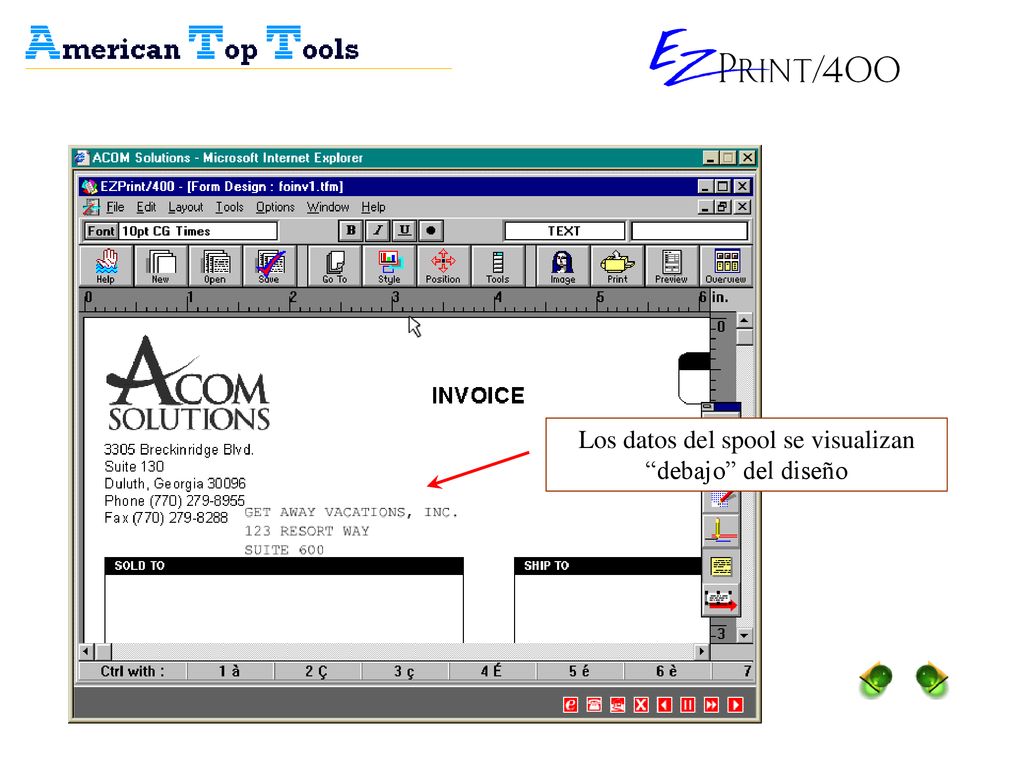This screenshot has height=768, width=1024.
Task: Click the '1 à' character key cell
Action: [229, 671]
